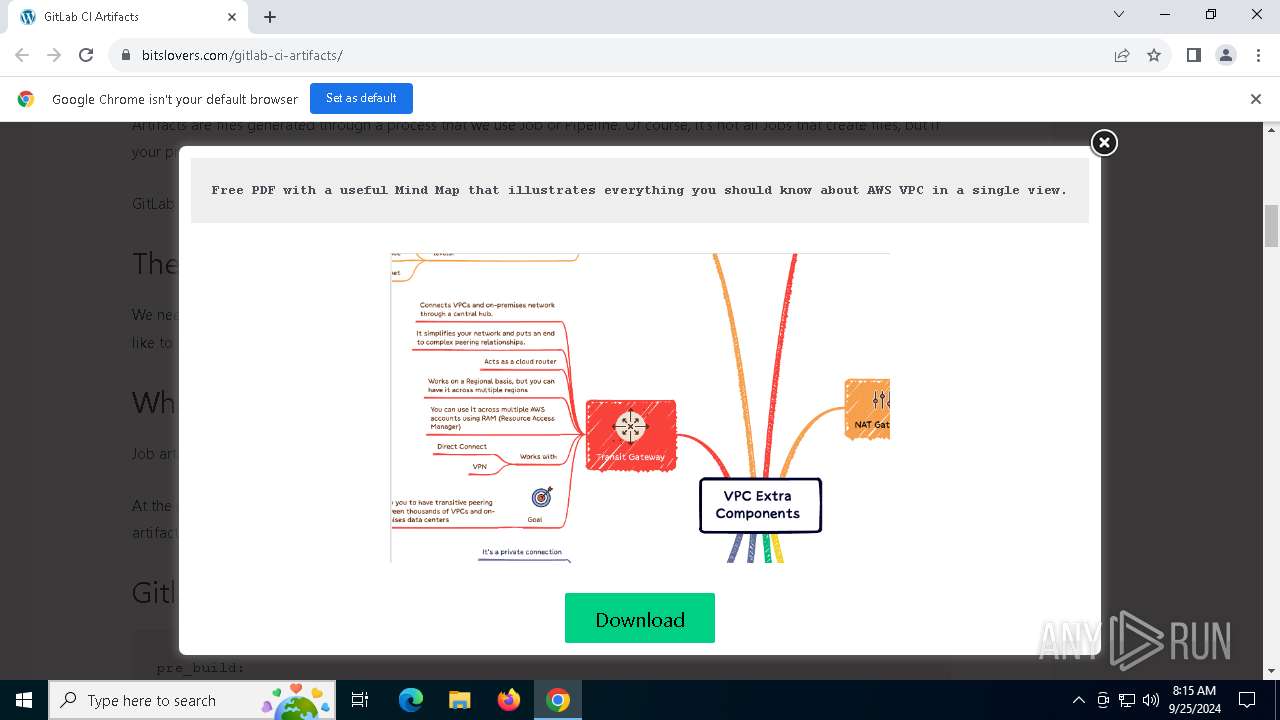Show hidden system tray icons

[1078, 700]
